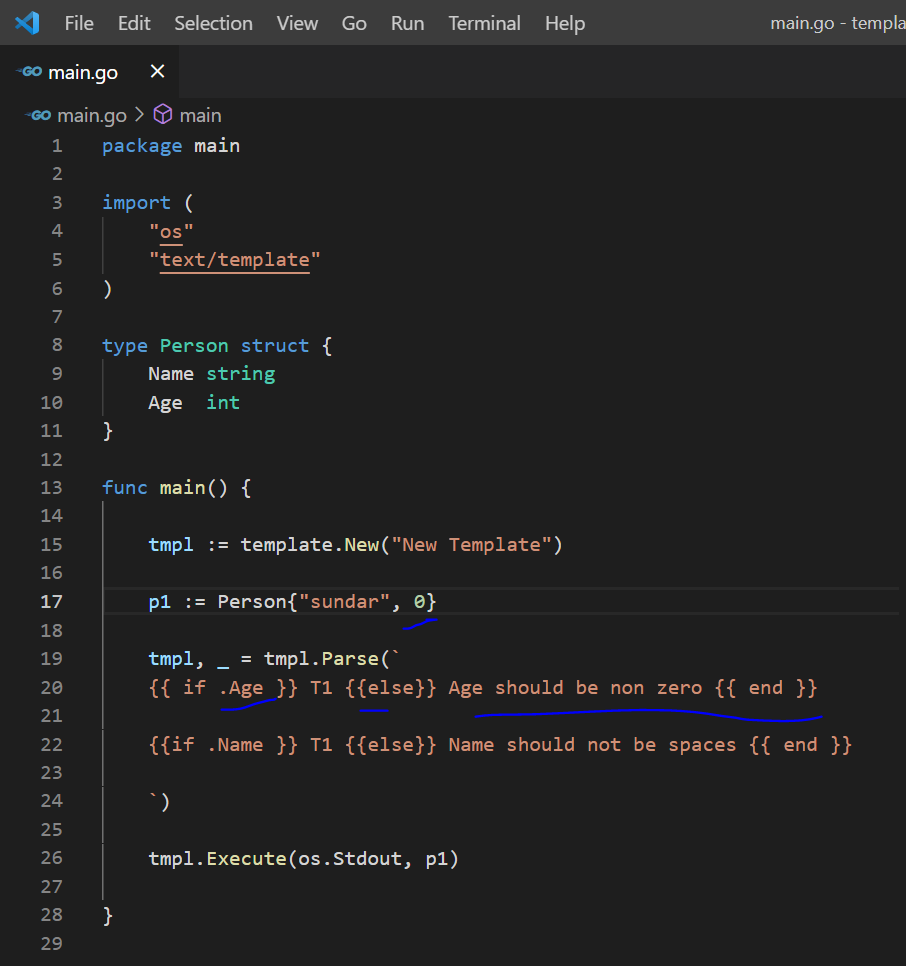This screenshot has height=966, width=906.
Task: Open the Run menu
Action: click(407, 23)
